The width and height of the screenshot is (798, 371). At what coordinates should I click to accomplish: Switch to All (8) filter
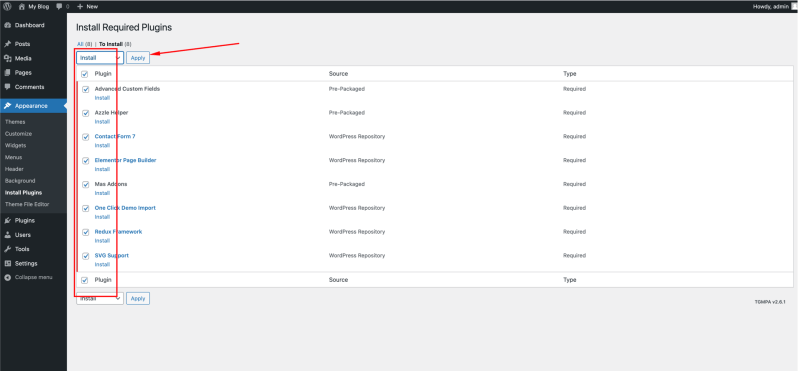(x=84, y=44)
